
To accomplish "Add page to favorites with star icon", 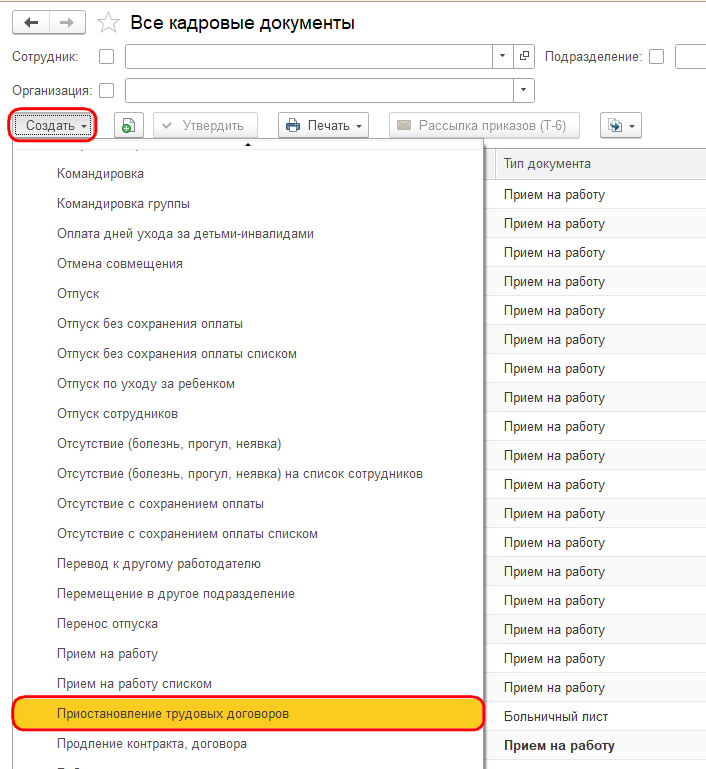I will (x=108, y=23).
